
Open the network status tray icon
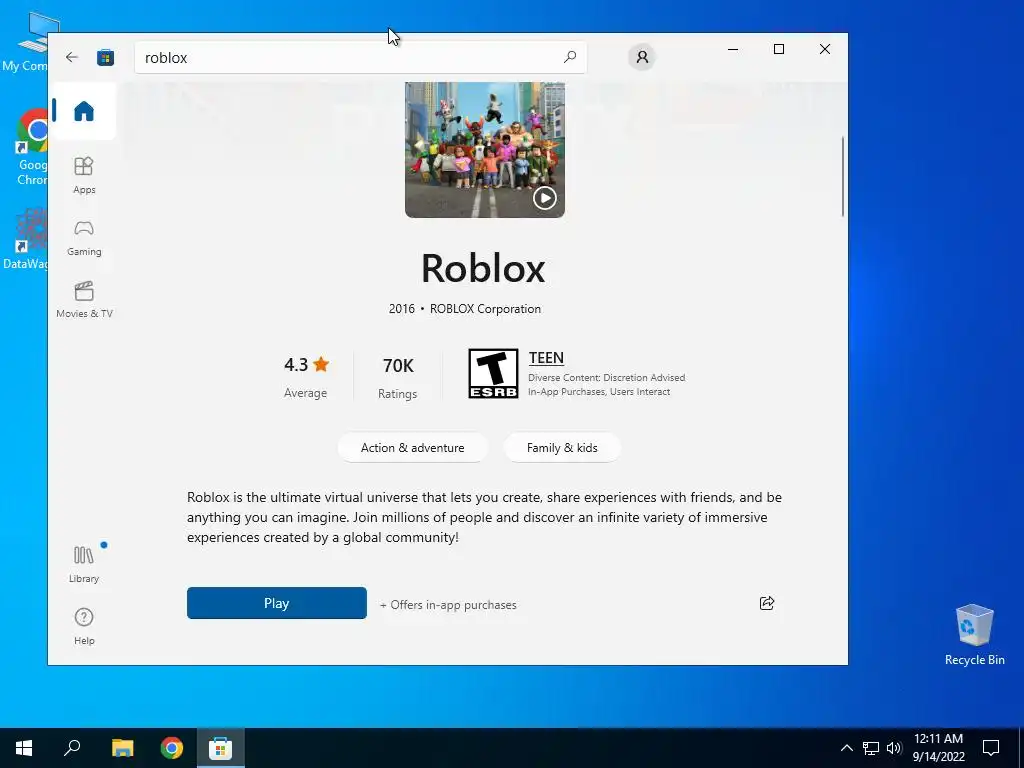[x=871, y=748]
